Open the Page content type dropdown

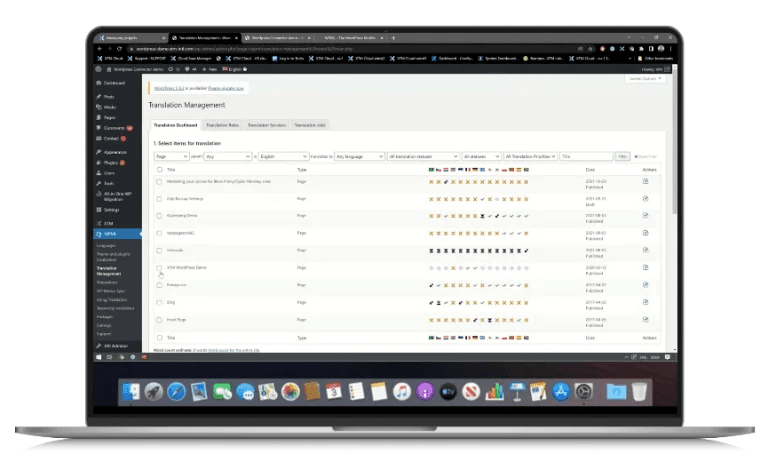[171, 157]
